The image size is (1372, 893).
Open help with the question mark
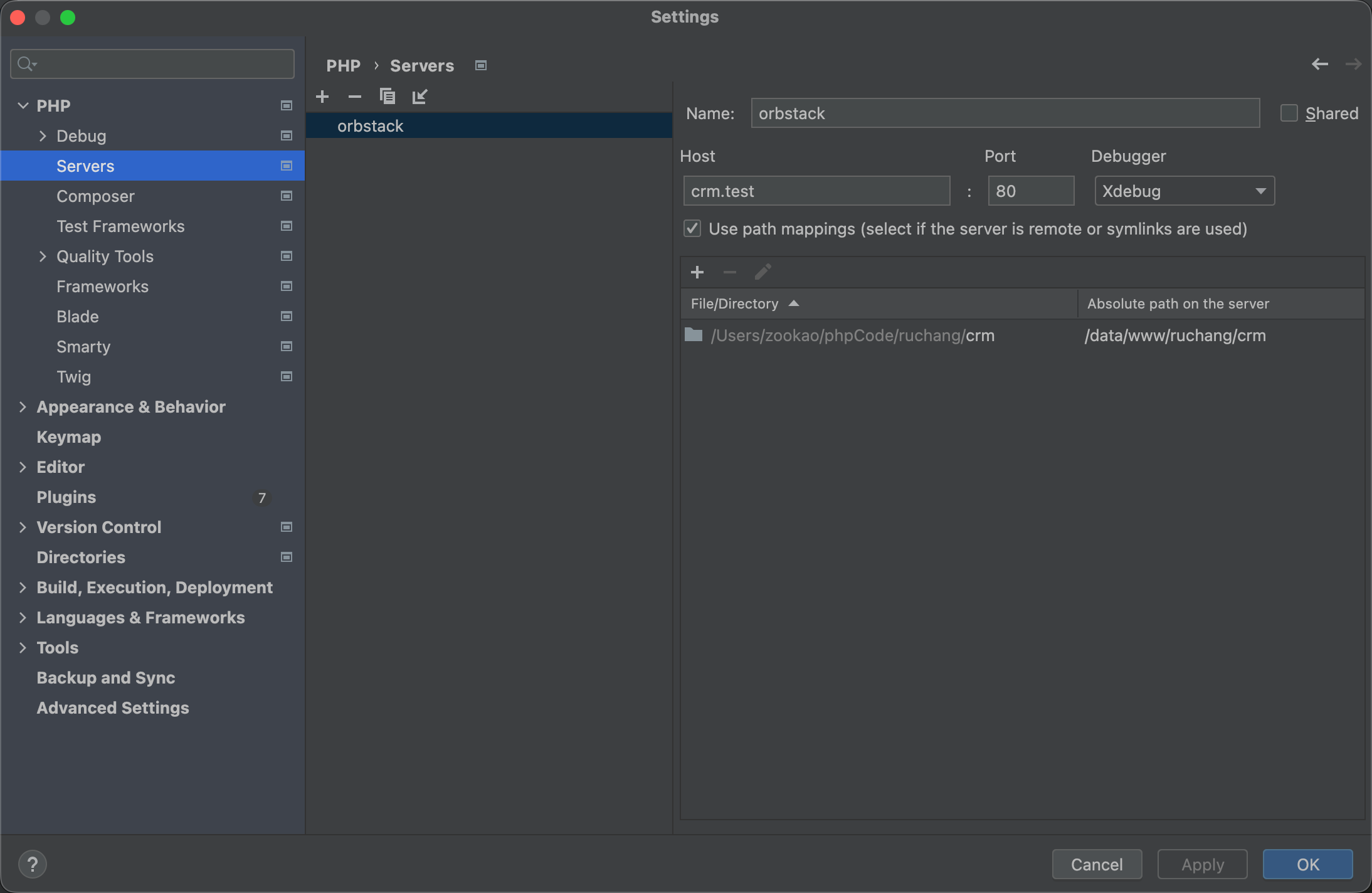33,864
